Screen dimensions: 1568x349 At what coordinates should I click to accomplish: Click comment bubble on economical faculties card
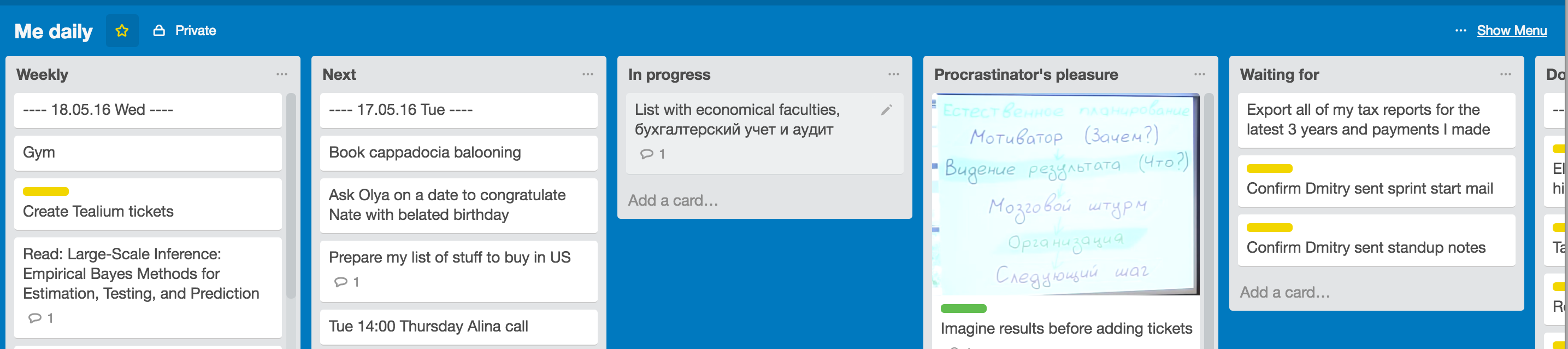coord(647,154)
